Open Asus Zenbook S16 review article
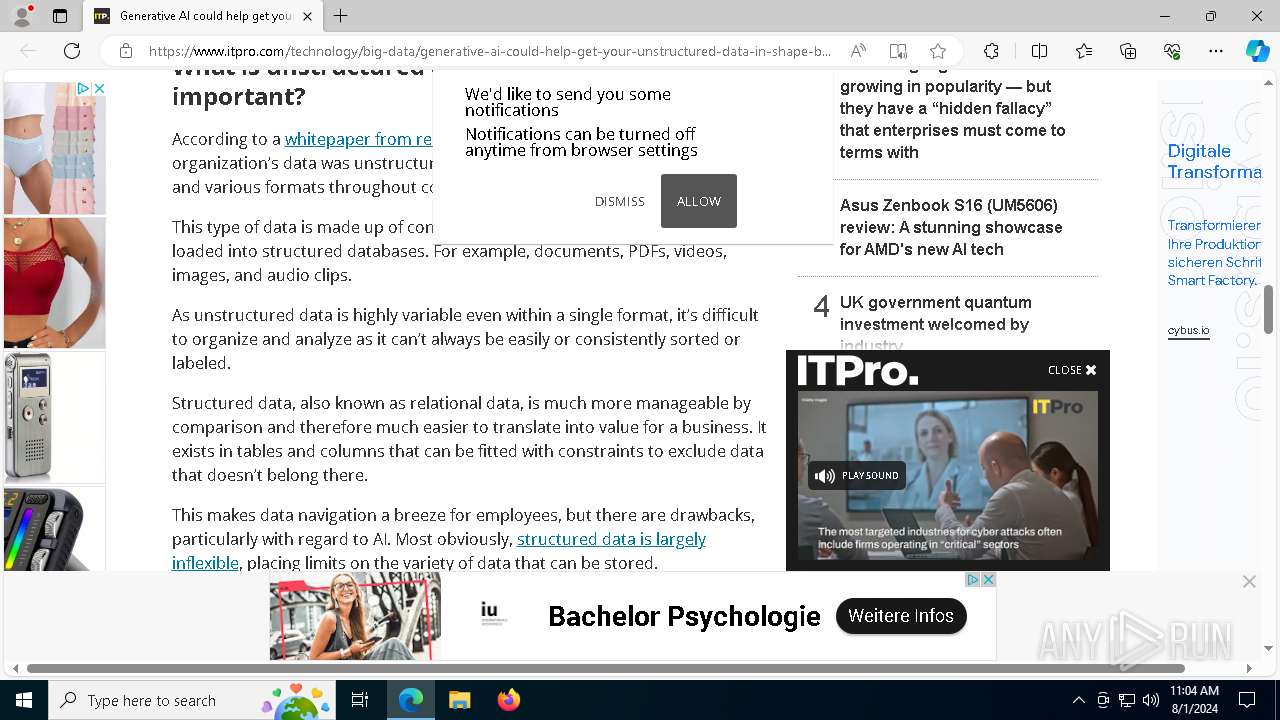The image size is (1280, 720). click(x=951, y=227)
